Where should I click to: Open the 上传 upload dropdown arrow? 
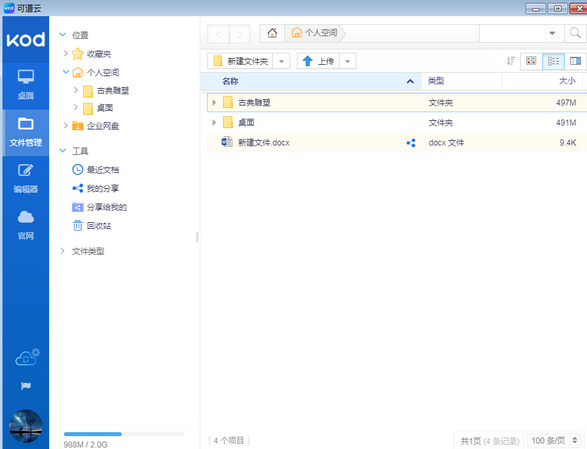pyautogui.click(x=347, y=61)
